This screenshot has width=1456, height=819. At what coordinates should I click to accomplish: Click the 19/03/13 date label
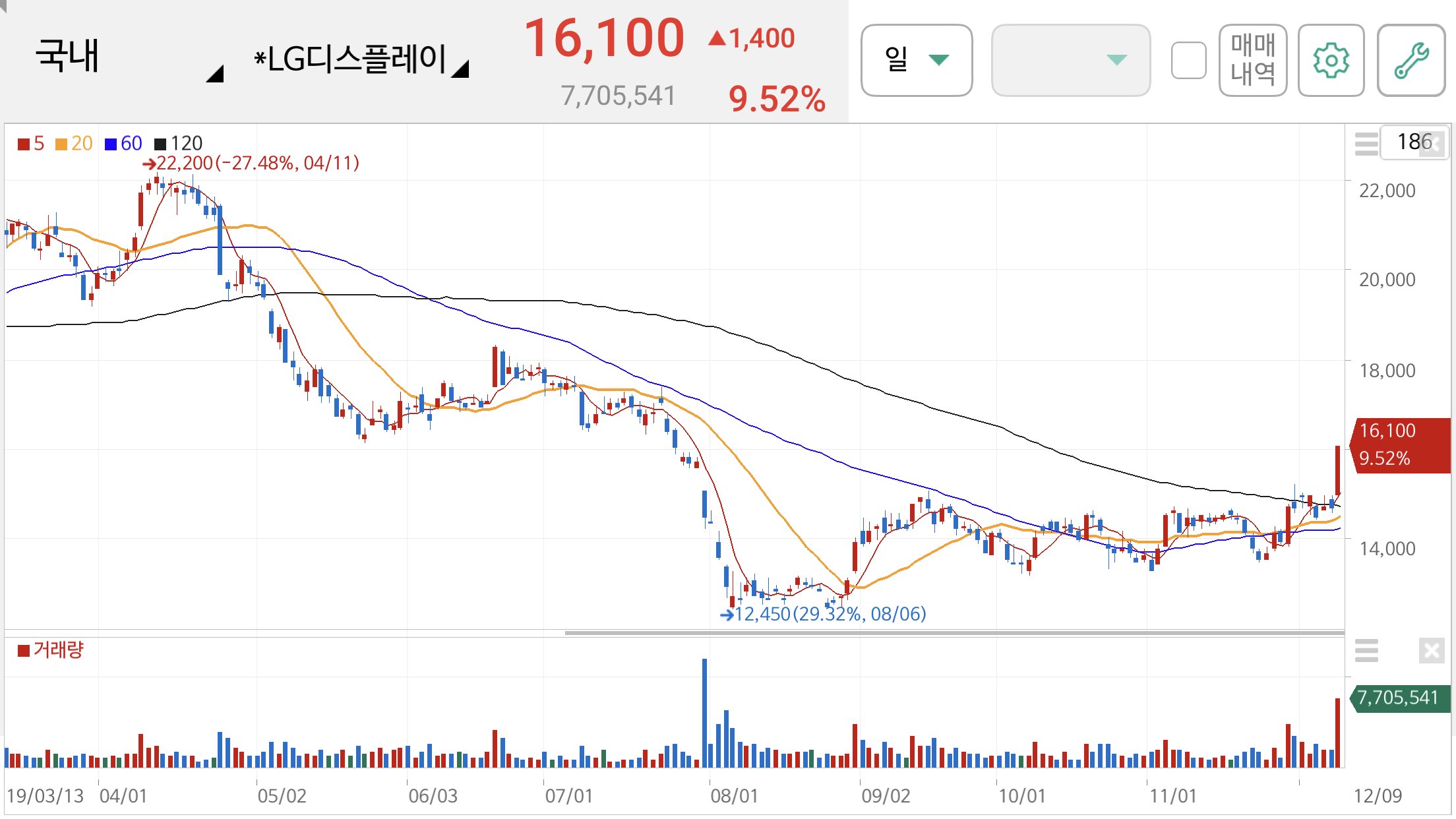pos(45,796)
